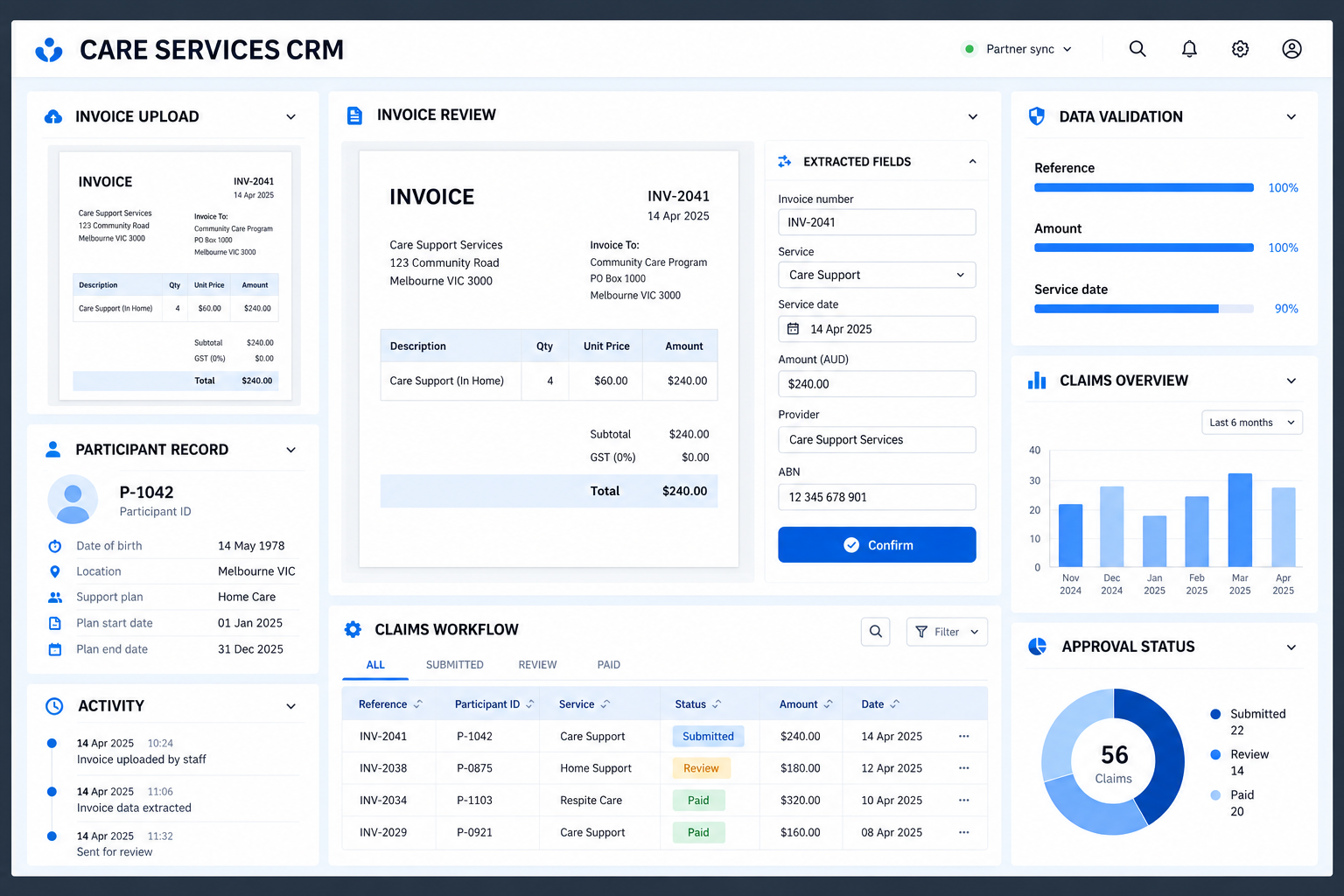The width and height of the screenshot is (1344, 896).
Task: Collapse the Invoice Upload panel
Action: point(291,117)
